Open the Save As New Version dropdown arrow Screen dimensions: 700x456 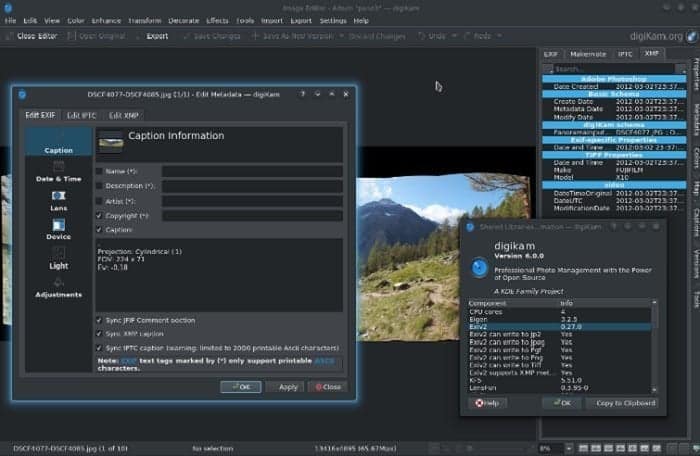[342, 36]
